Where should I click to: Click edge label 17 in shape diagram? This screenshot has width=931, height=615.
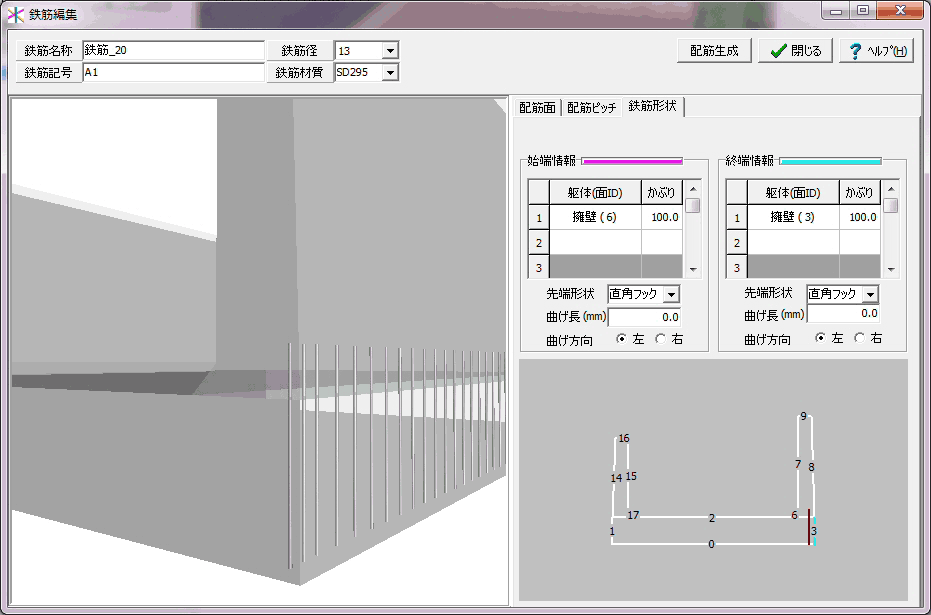(634, 515)
